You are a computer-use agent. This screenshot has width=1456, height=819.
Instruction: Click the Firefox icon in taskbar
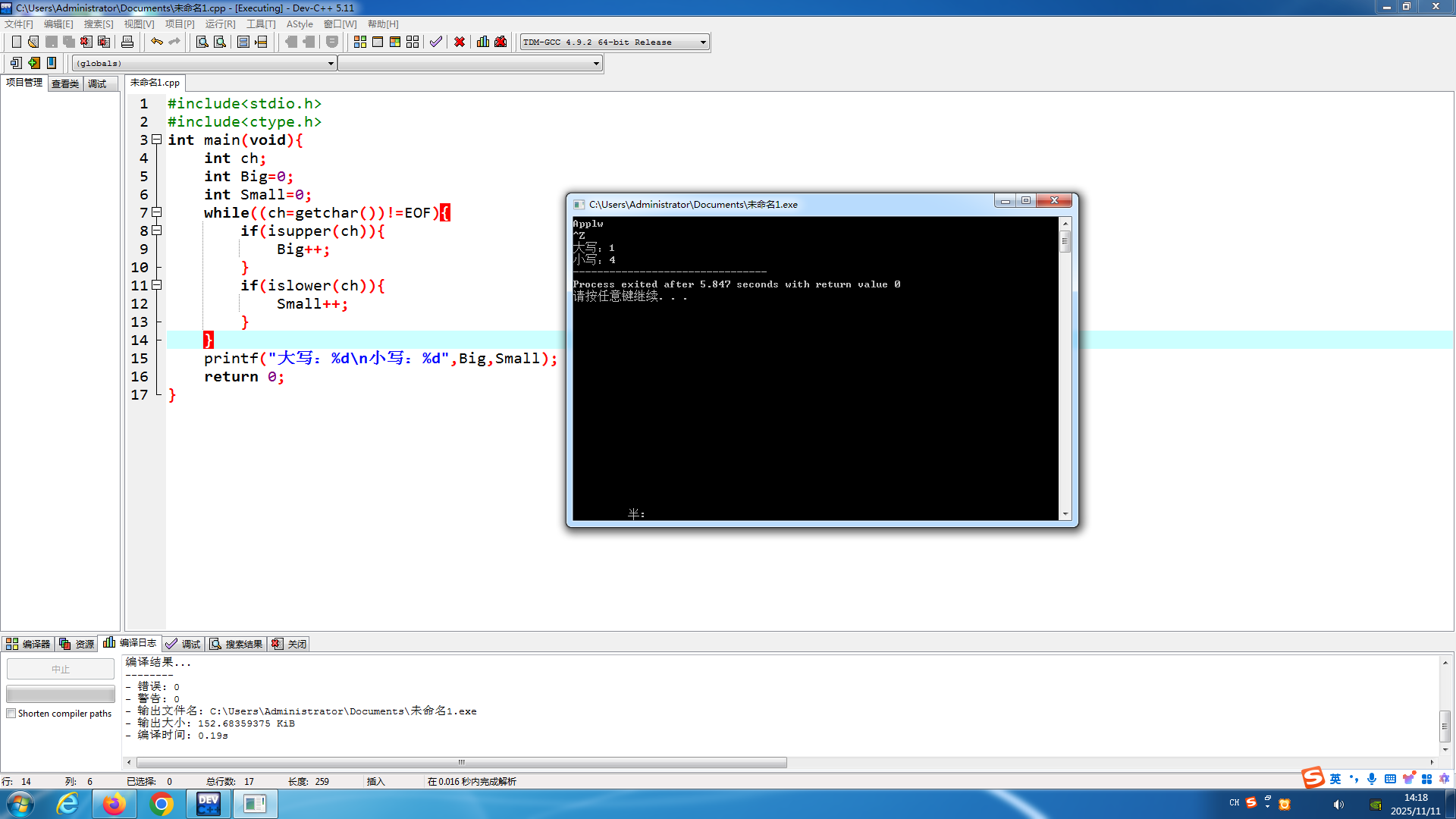coord(115,804)
